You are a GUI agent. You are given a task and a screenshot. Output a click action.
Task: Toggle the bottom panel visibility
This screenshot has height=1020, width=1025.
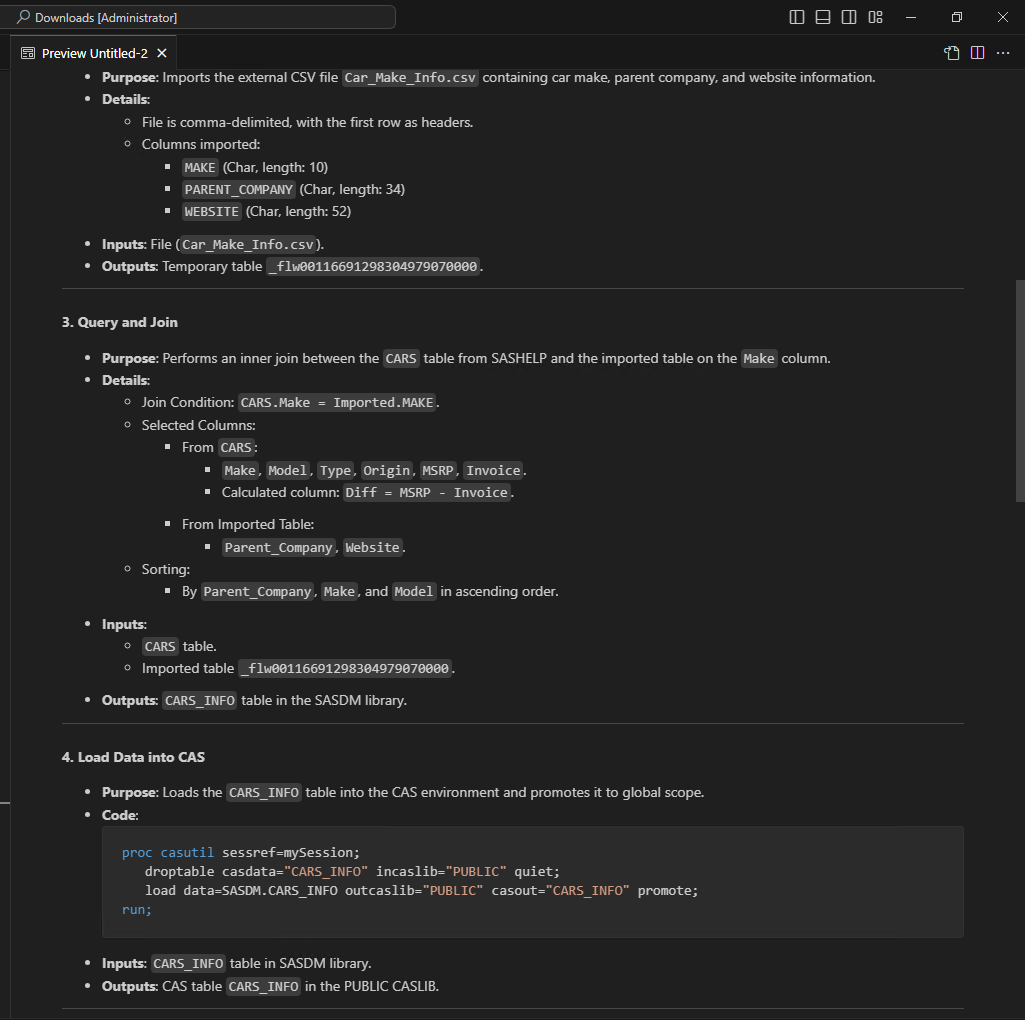pos(822,17)
